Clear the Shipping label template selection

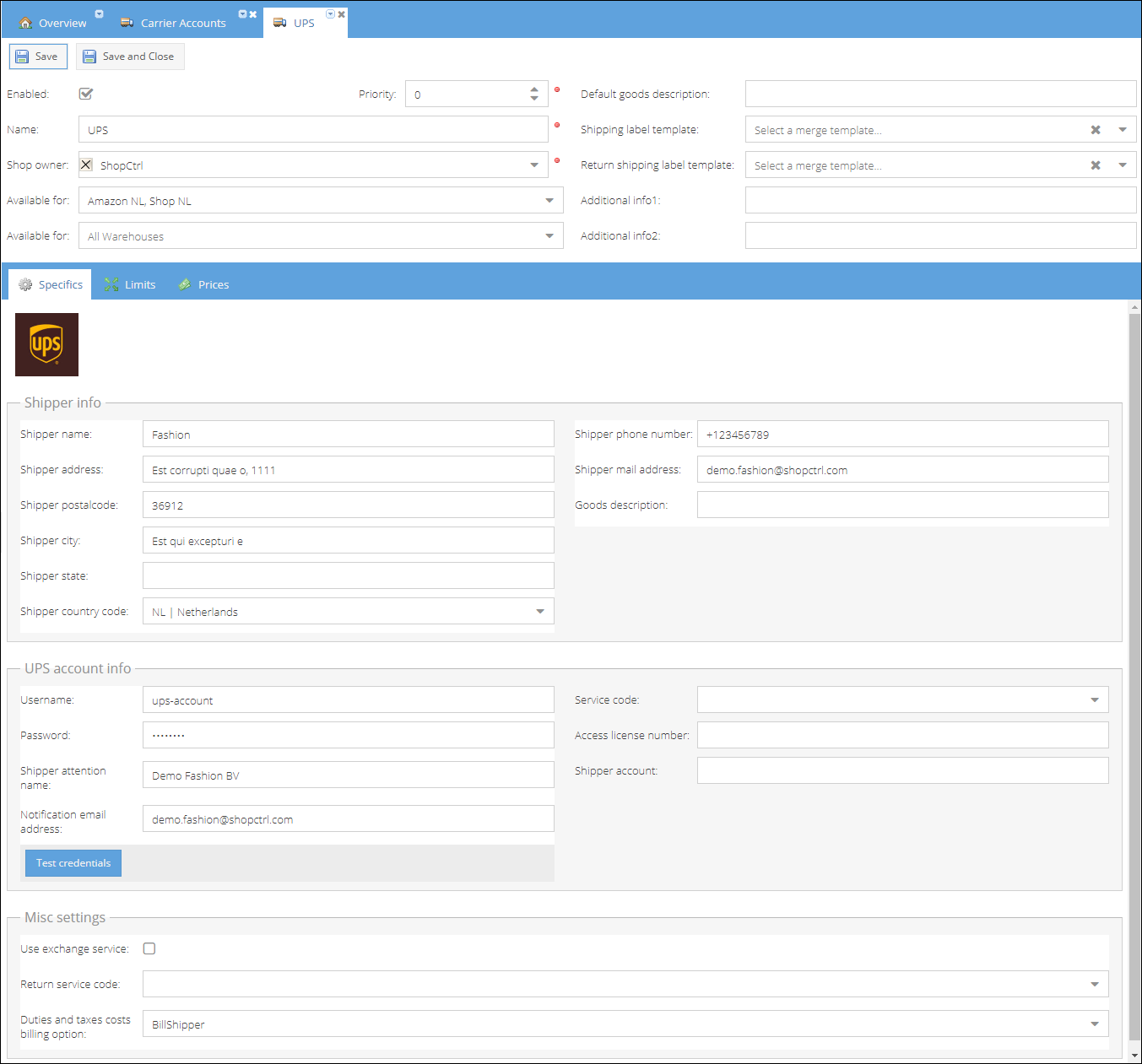click(1096, 130)
